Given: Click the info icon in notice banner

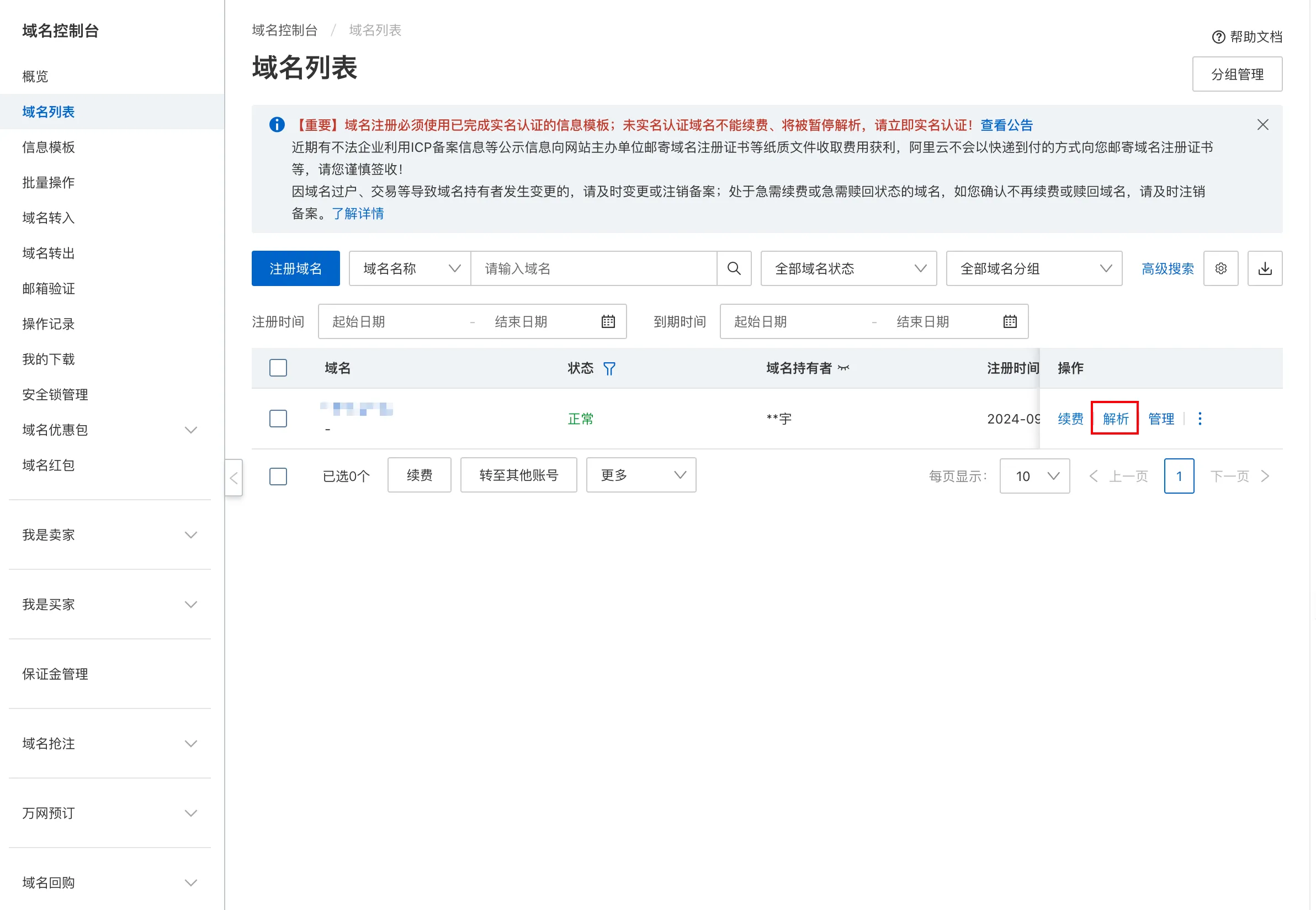Looking at the screenshot, I should click(x=277, y=125).
